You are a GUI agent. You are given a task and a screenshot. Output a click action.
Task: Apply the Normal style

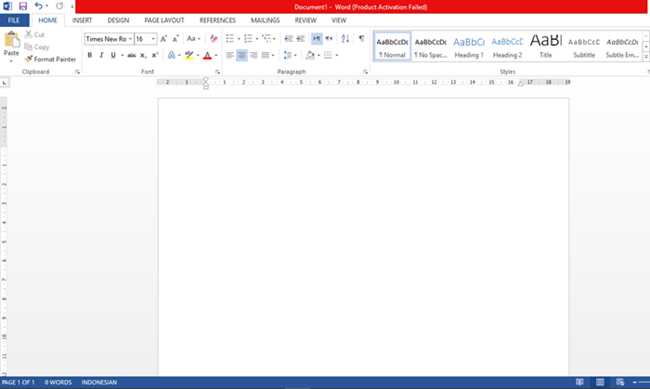pyautogui.click(x=392, y=47)
